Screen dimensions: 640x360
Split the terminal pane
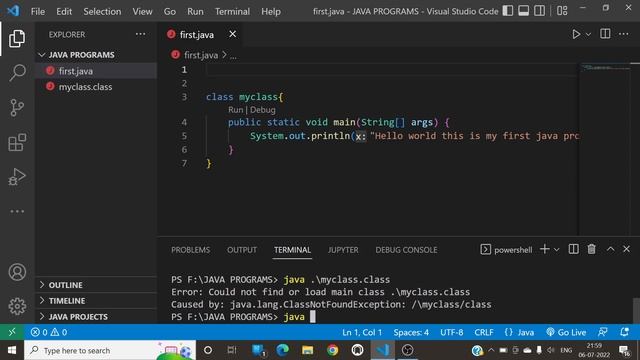tap(573, 249)
